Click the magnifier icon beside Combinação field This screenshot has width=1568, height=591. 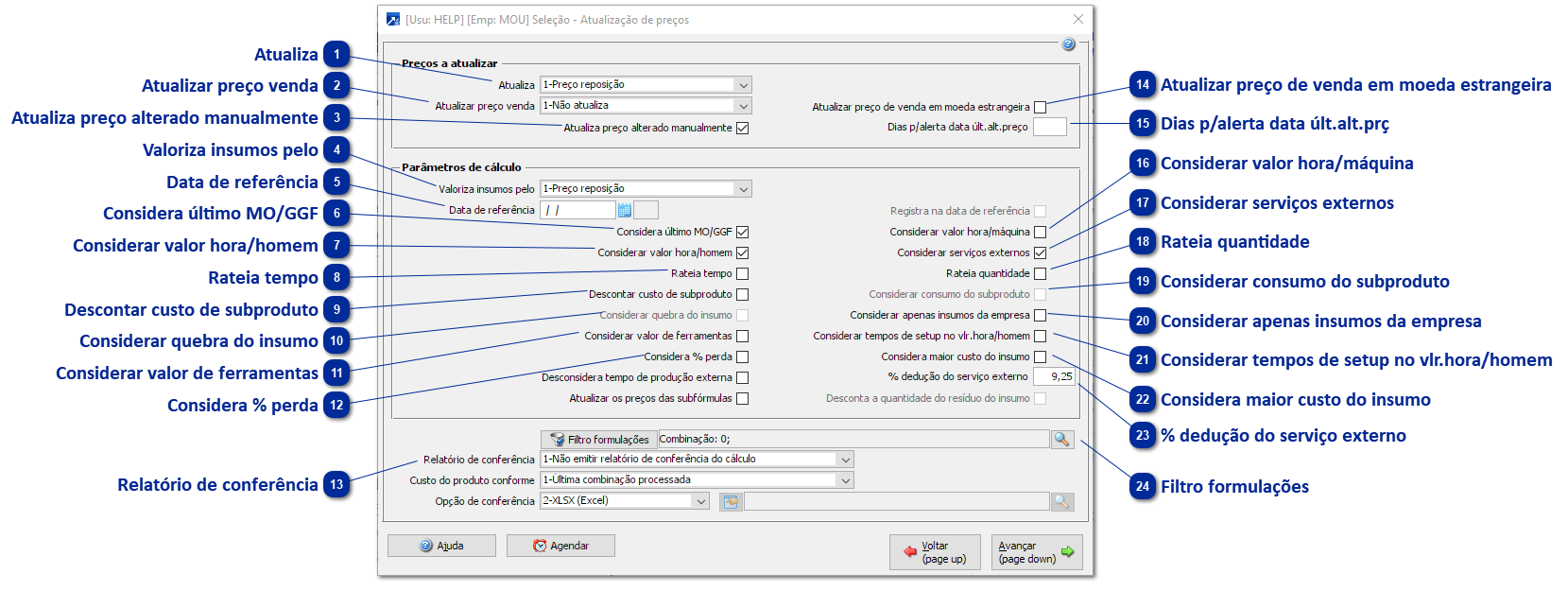tap(1062, 439)
